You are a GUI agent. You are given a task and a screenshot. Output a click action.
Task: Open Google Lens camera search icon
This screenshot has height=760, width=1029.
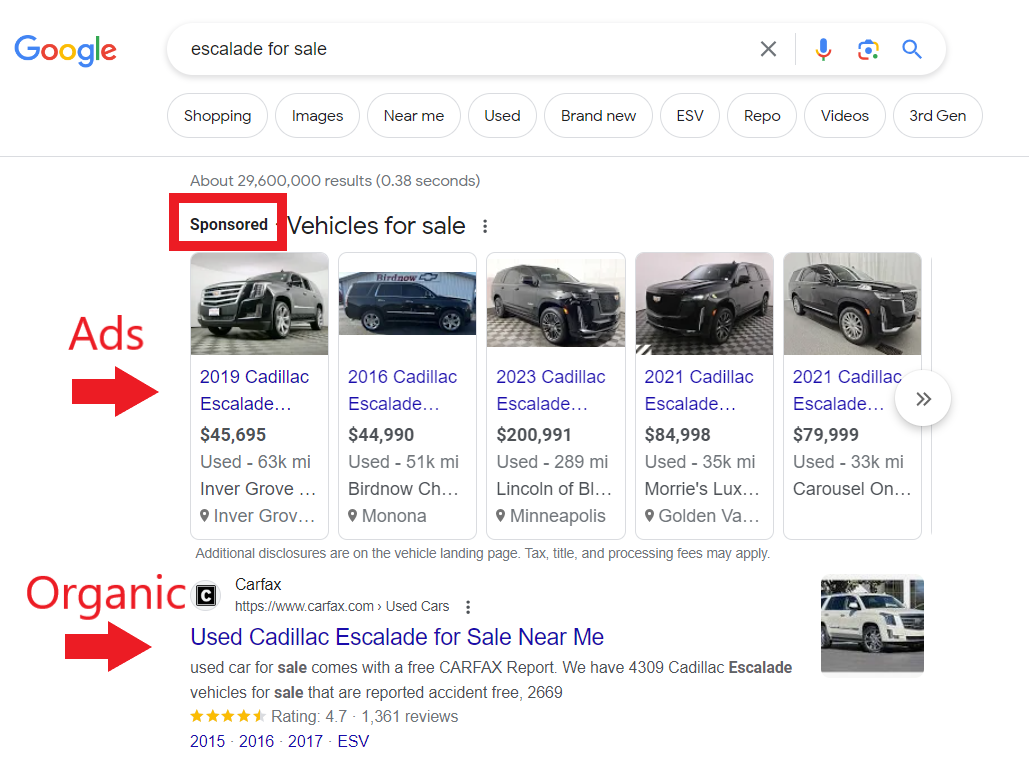(868, 49)
